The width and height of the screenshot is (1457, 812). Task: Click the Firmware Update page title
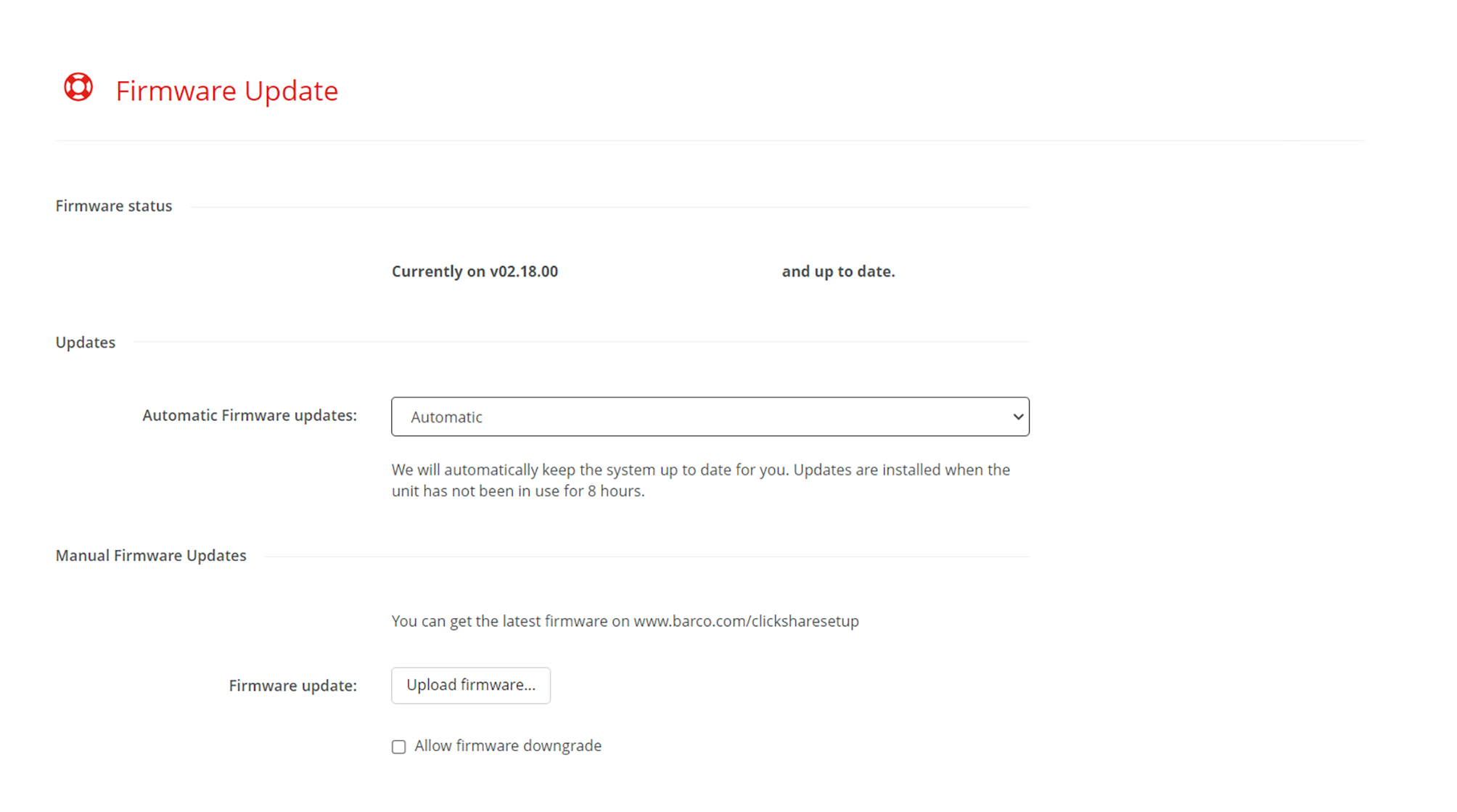(x=226, y=91)
